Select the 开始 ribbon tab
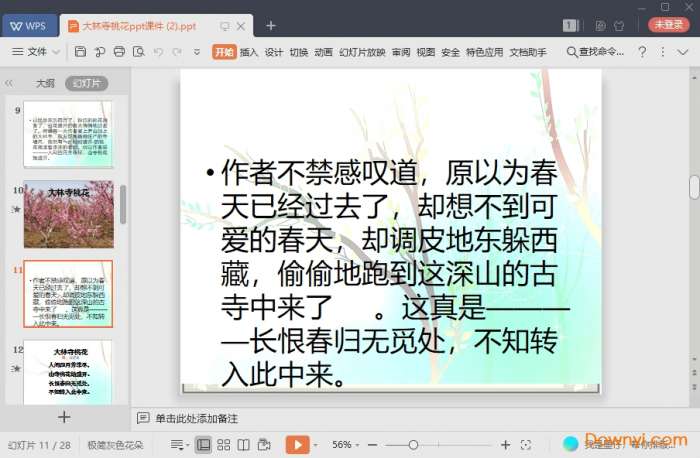 (x=224, y=52)
